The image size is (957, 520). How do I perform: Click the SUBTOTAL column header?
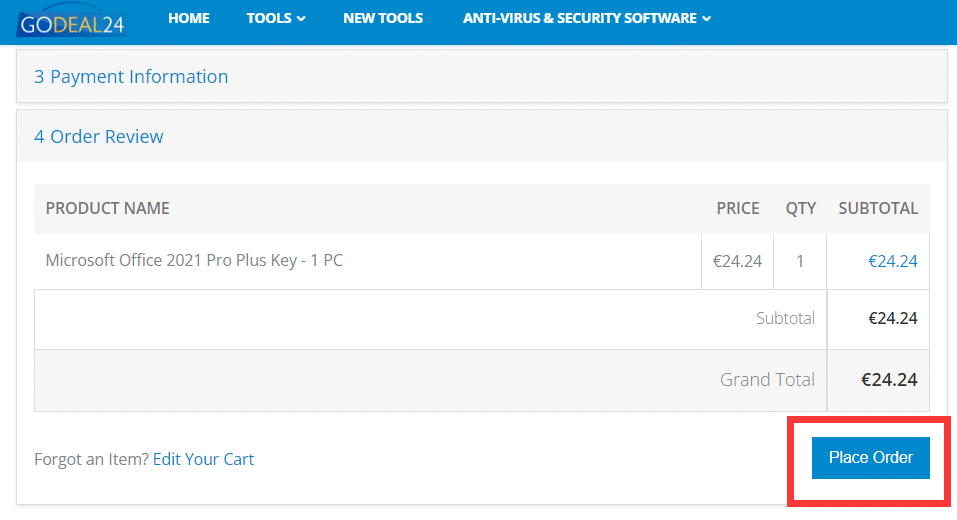tap(878, 208)
